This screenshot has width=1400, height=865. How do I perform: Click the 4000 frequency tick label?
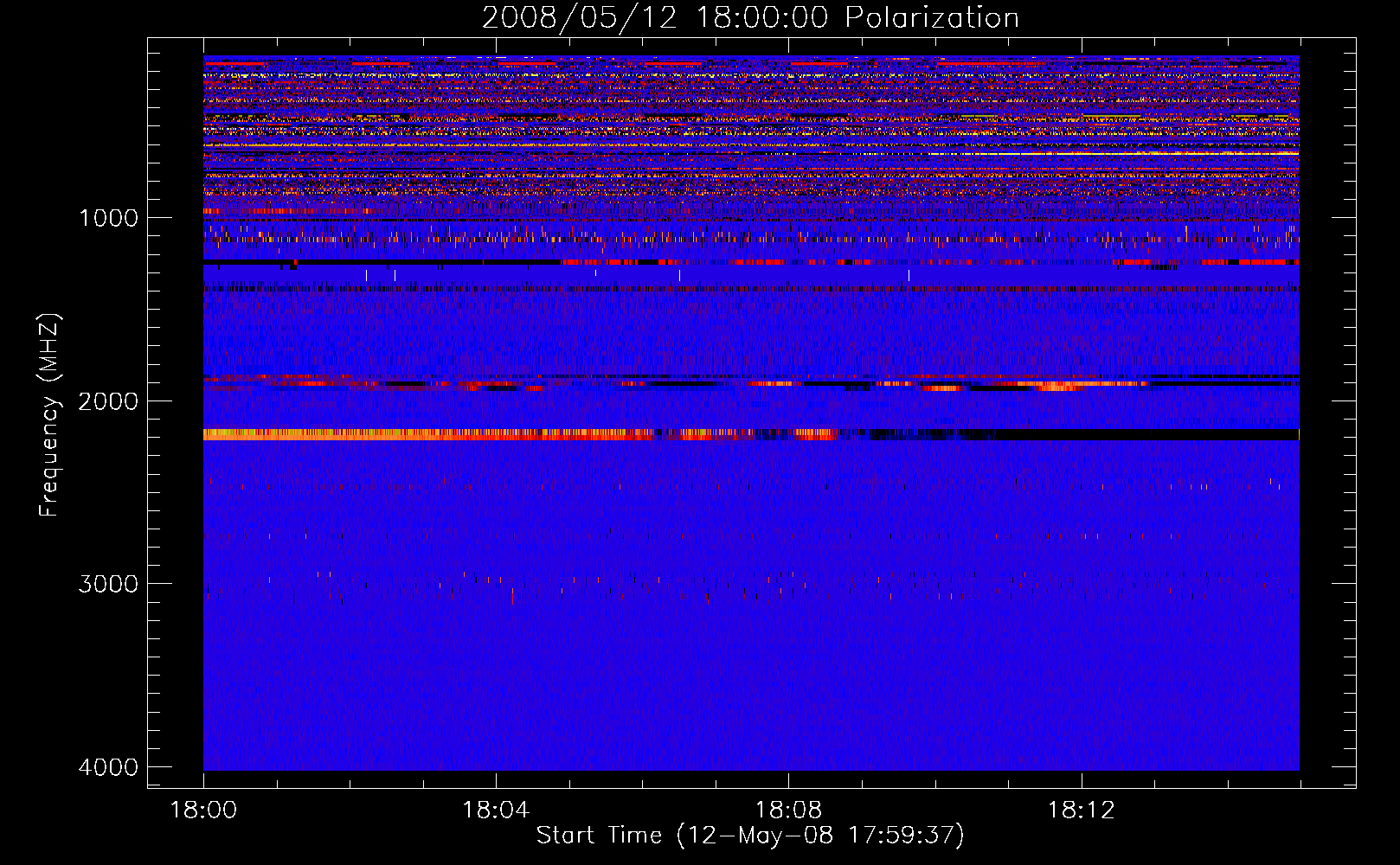[108, 767]
